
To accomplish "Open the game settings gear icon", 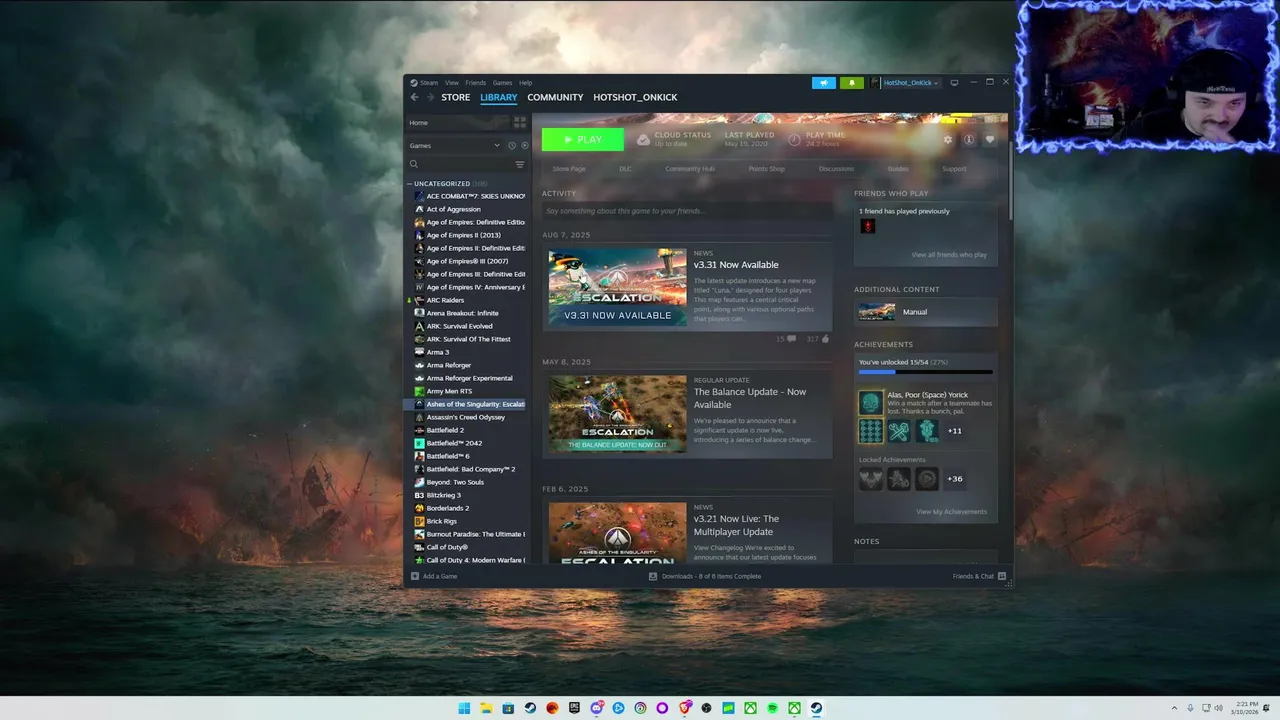I will point(948,139).
